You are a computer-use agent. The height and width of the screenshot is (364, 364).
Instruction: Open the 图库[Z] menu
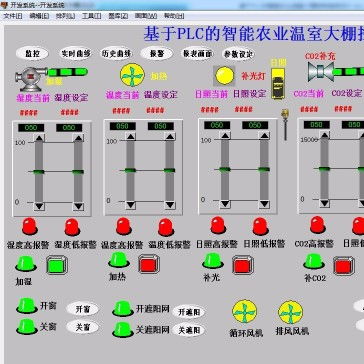tap(118, 16)
